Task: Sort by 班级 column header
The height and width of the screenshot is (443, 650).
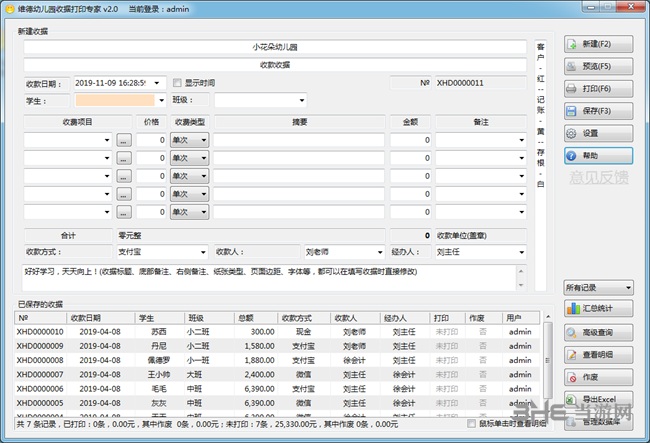Action: tap(209, 318)
